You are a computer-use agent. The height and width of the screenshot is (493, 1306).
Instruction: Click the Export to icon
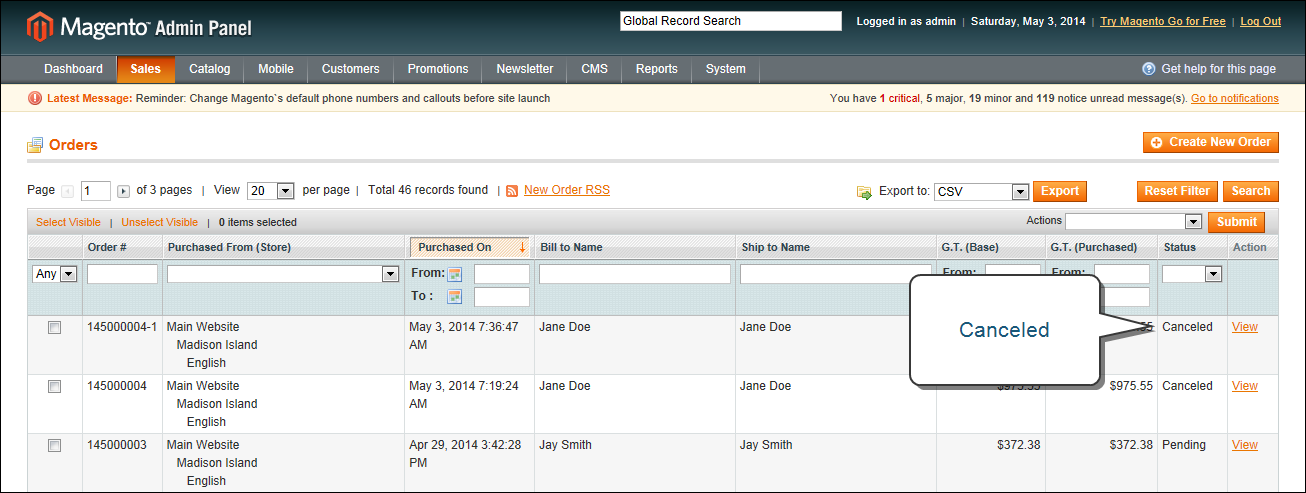864,192
